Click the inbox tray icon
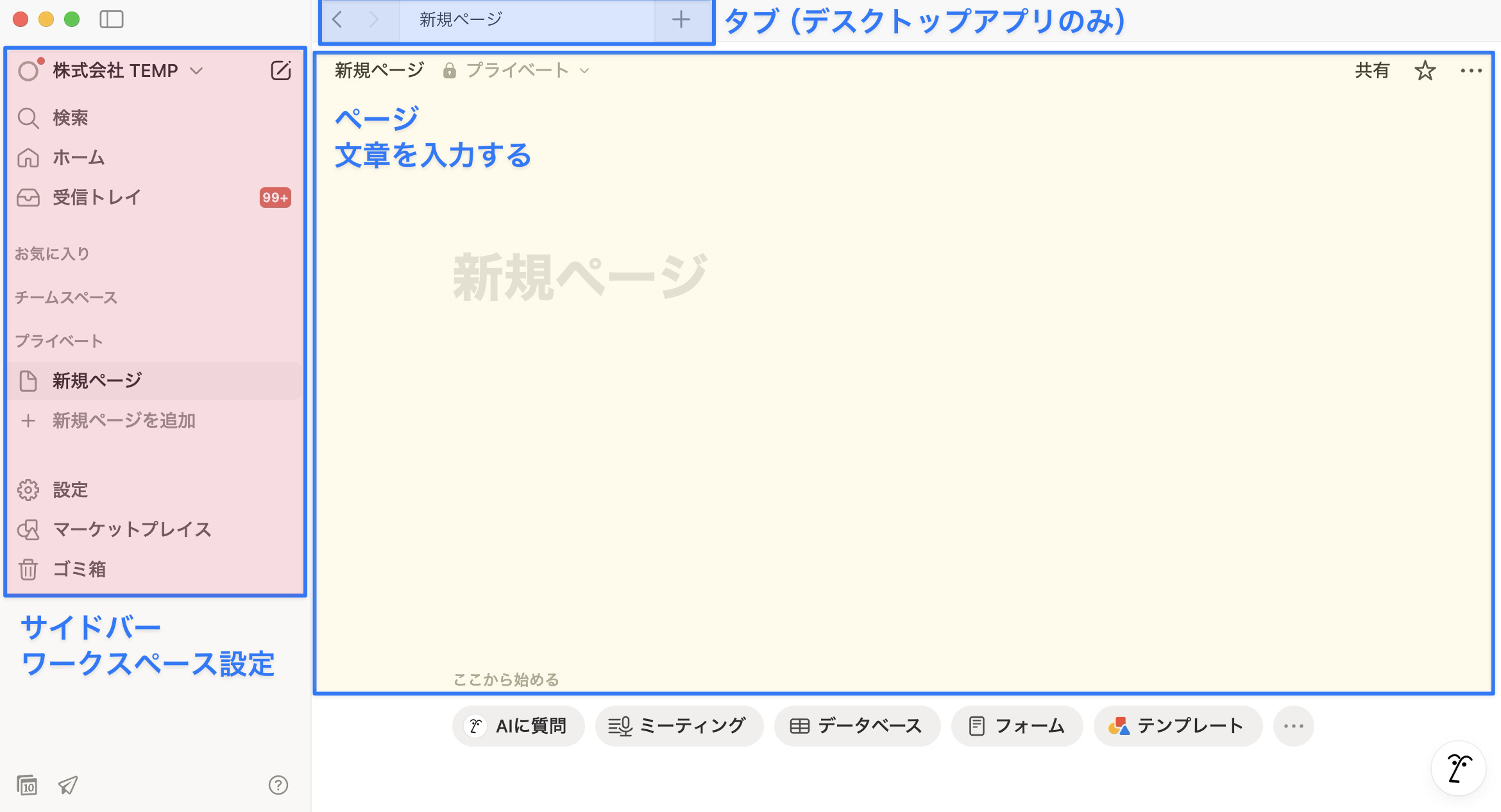1501x812 pixels. coord(28,198)
